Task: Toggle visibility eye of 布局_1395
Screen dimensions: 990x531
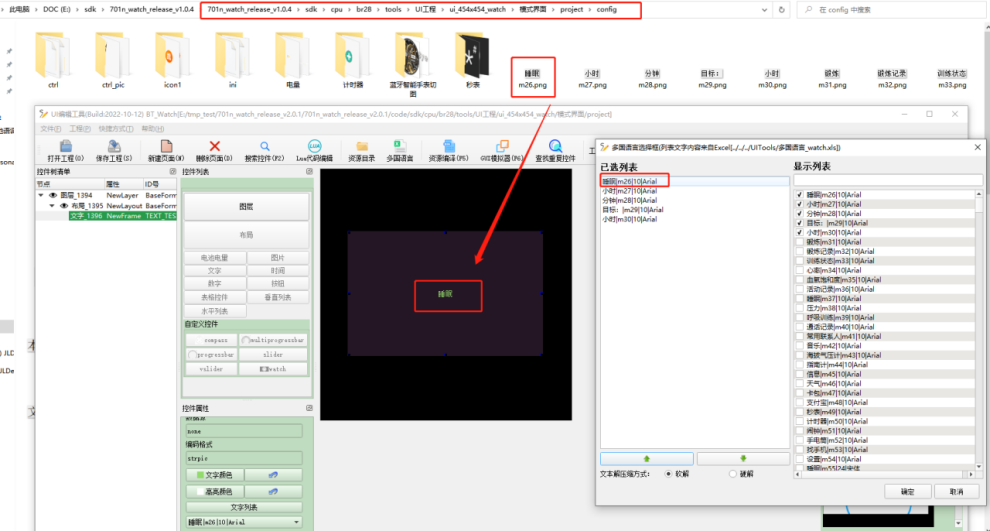Action: tap(64, 206)
